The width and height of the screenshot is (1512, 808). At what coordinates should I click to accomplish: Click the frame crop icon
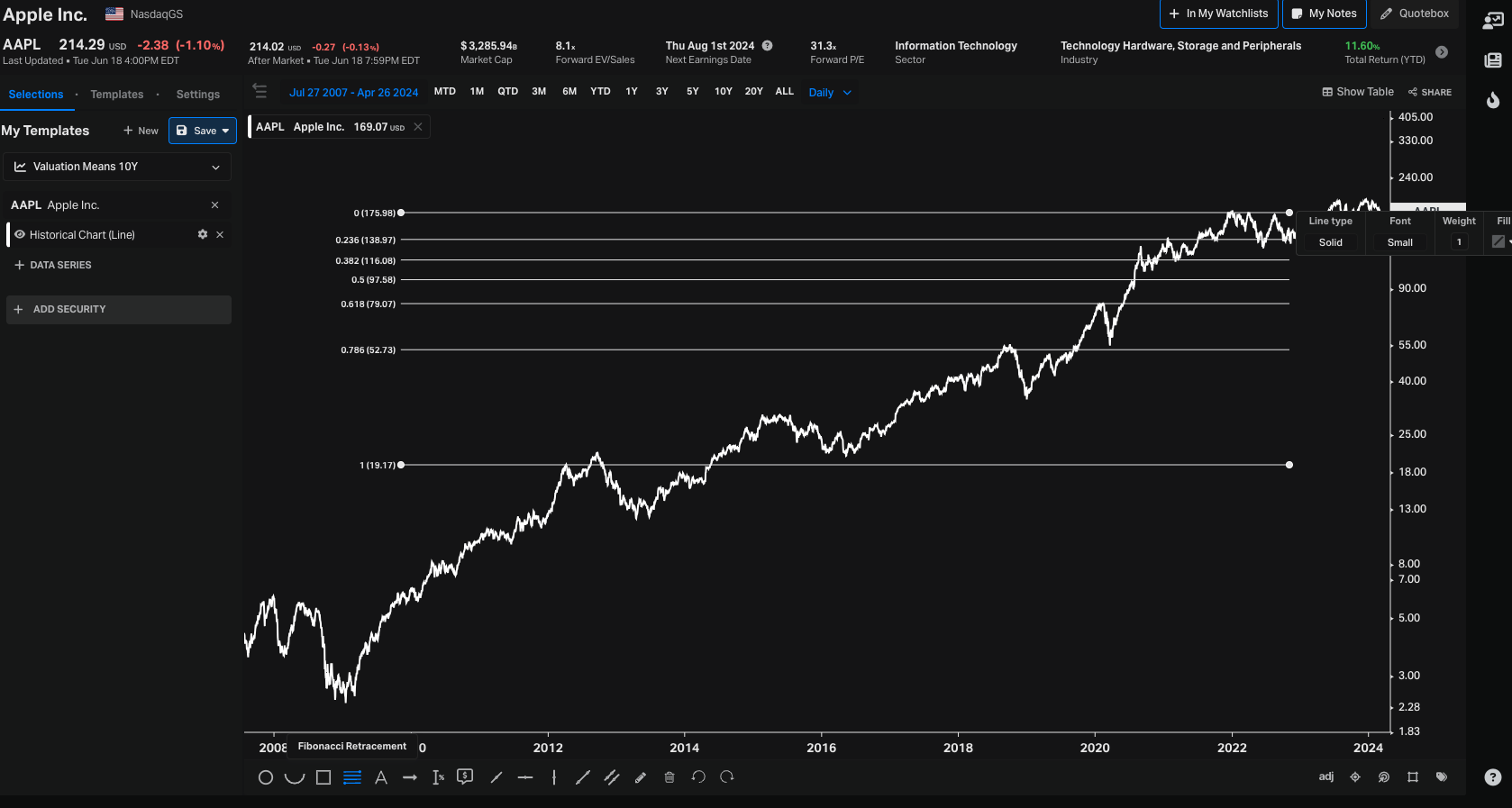pos(1413,776)
